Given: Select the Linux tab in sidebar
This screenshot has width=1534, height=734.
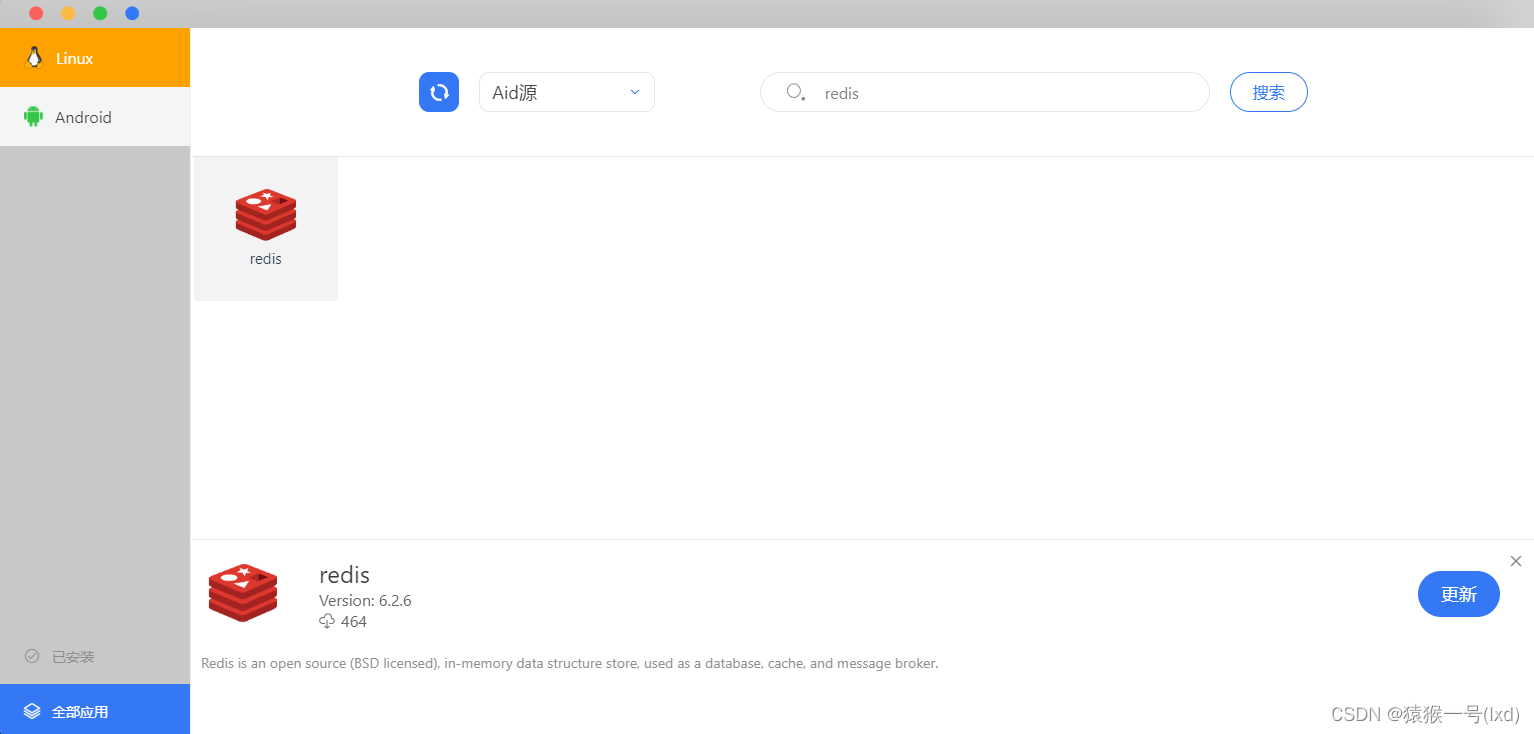Looking at the screenshot, I should click(95, 58).
